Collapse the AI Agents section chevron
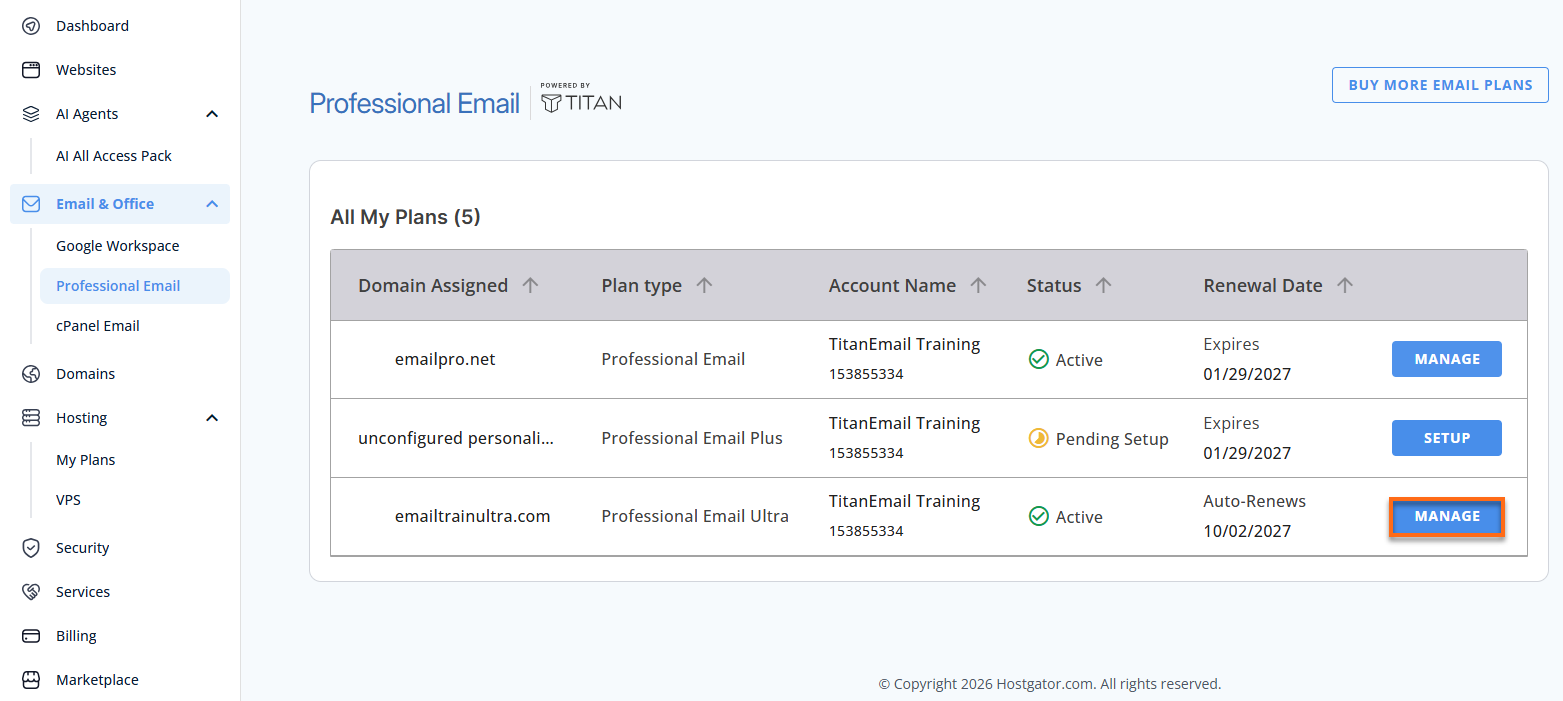 [212, 114]
